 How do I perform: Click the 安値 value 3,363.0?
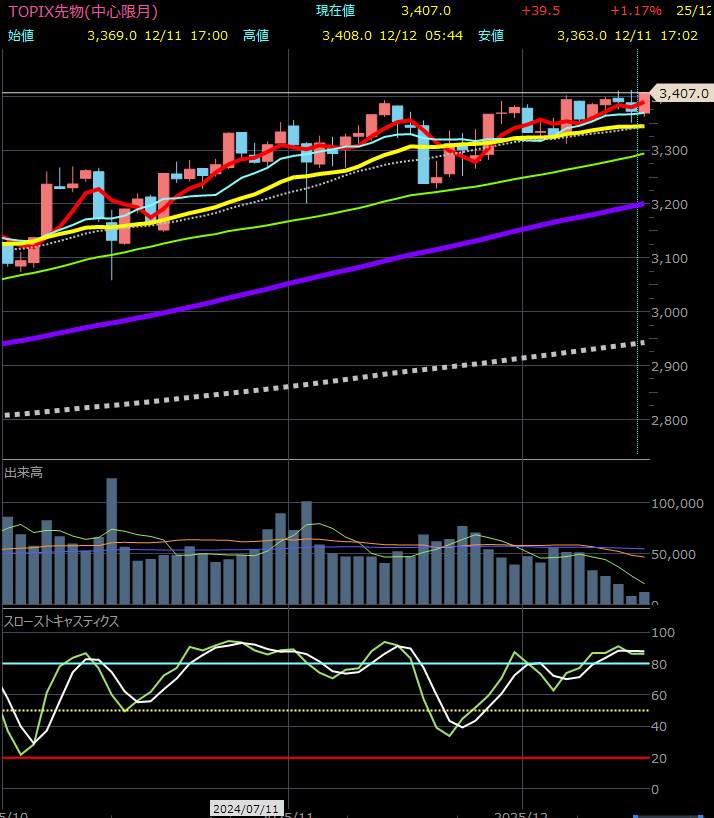(582, 35)
